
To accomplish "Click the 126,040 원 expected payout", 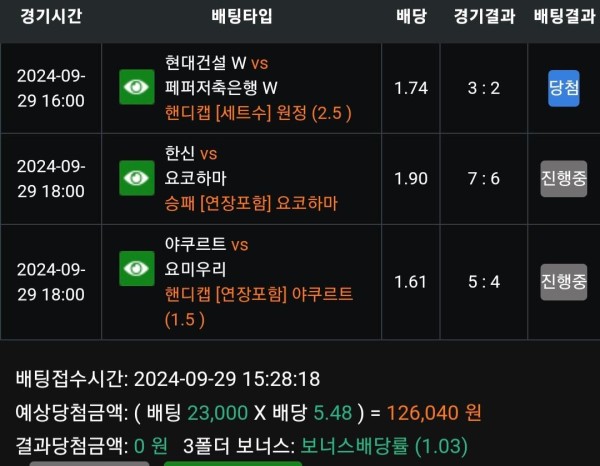I will (x=434, y=412).
